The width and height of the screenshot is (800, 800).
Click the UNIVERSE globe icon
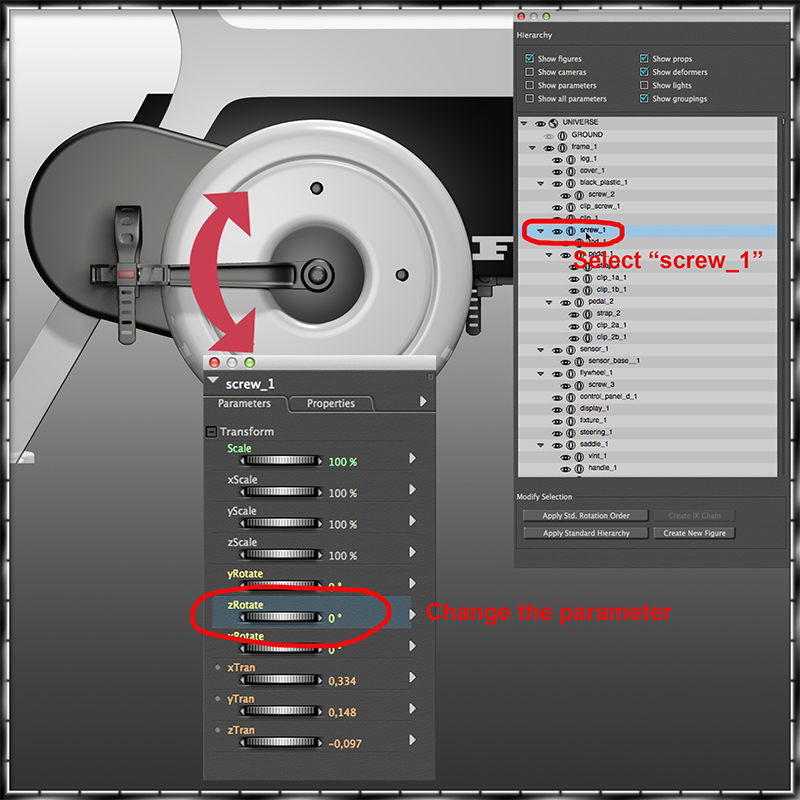pos(554,123)
